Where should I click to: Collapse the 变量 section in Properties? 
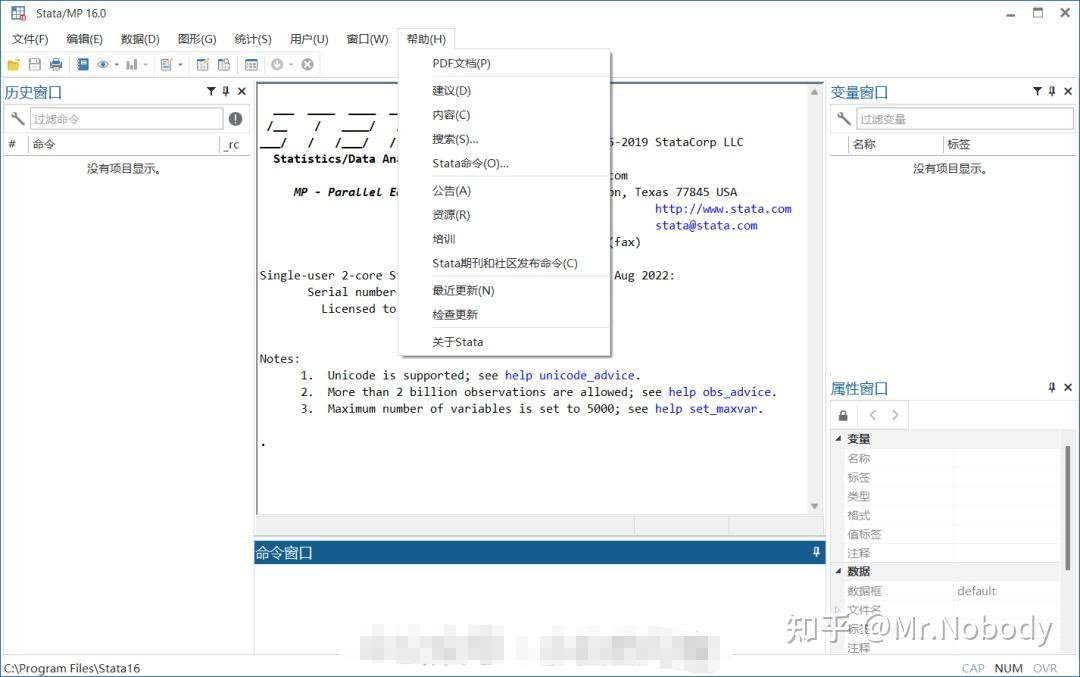838,438
